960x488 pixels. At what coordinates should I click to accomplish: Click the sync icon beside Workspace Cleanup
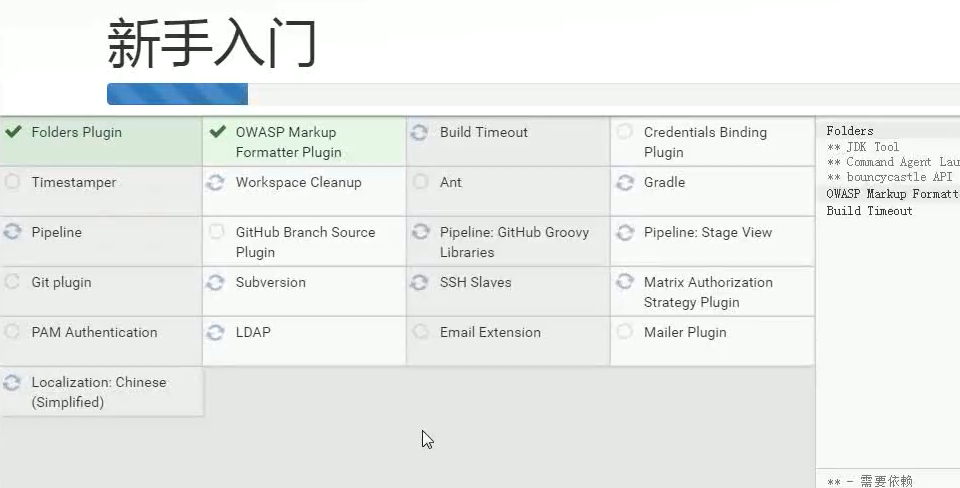point(216,182)
